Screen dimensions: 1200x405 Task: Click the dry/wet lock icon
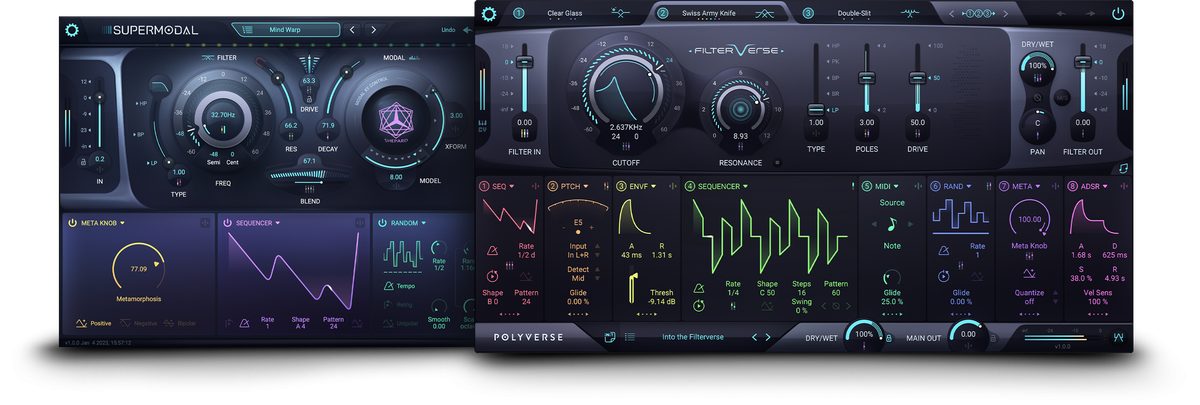click(x=888, y=337)
